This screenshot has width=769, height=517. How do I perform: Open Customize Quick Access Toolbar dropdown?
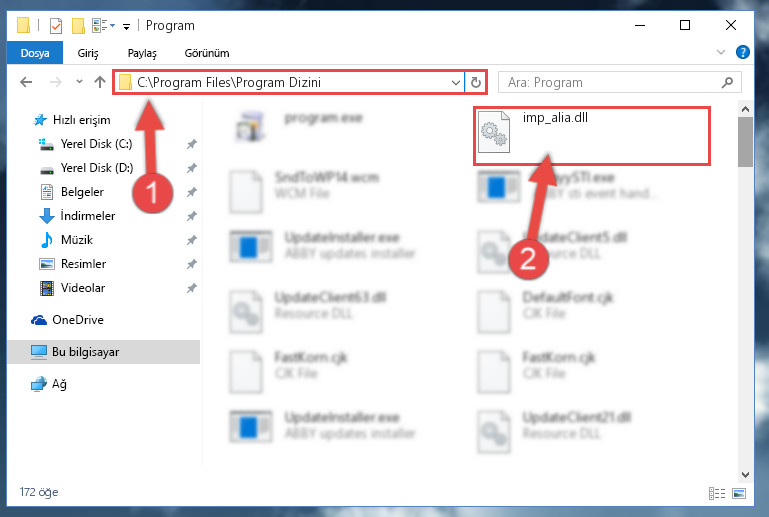click(127, 26)
